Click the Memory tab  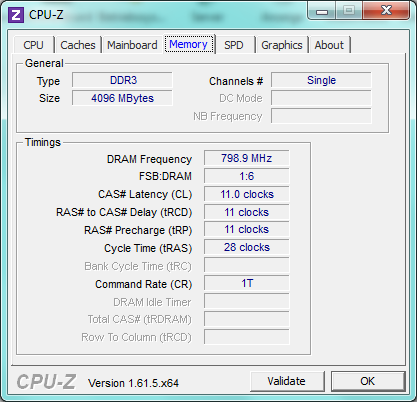tap(189, 44)
